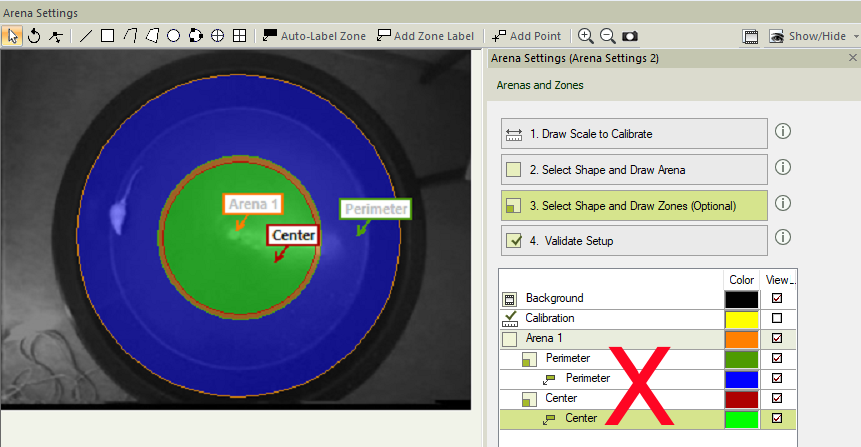Click the Center label on image
The image size is (861, 447).
tap(293, 236)
